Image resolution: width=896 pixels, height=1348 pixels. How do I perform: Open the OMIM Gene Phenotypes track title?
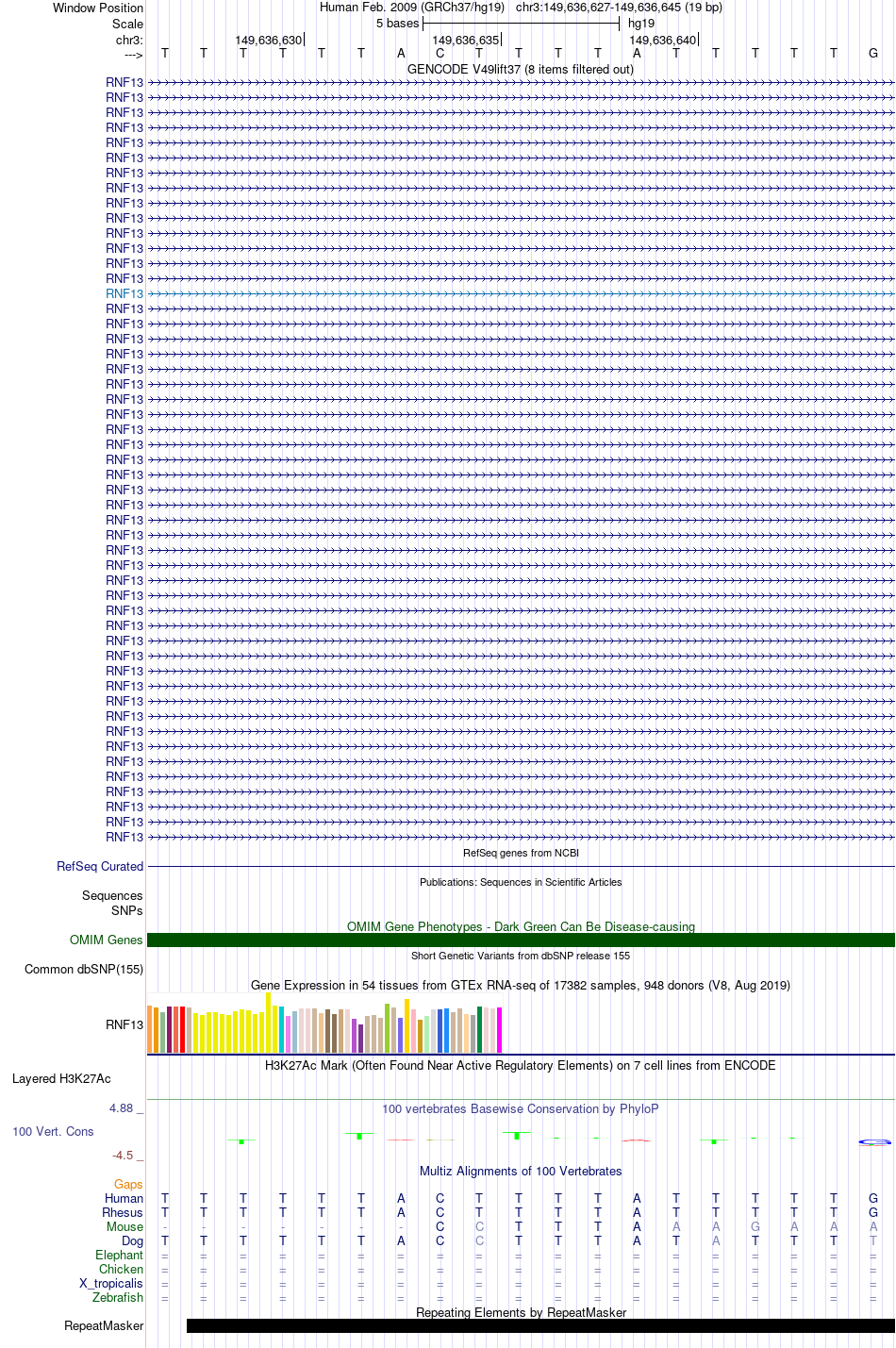pos(521,926)
